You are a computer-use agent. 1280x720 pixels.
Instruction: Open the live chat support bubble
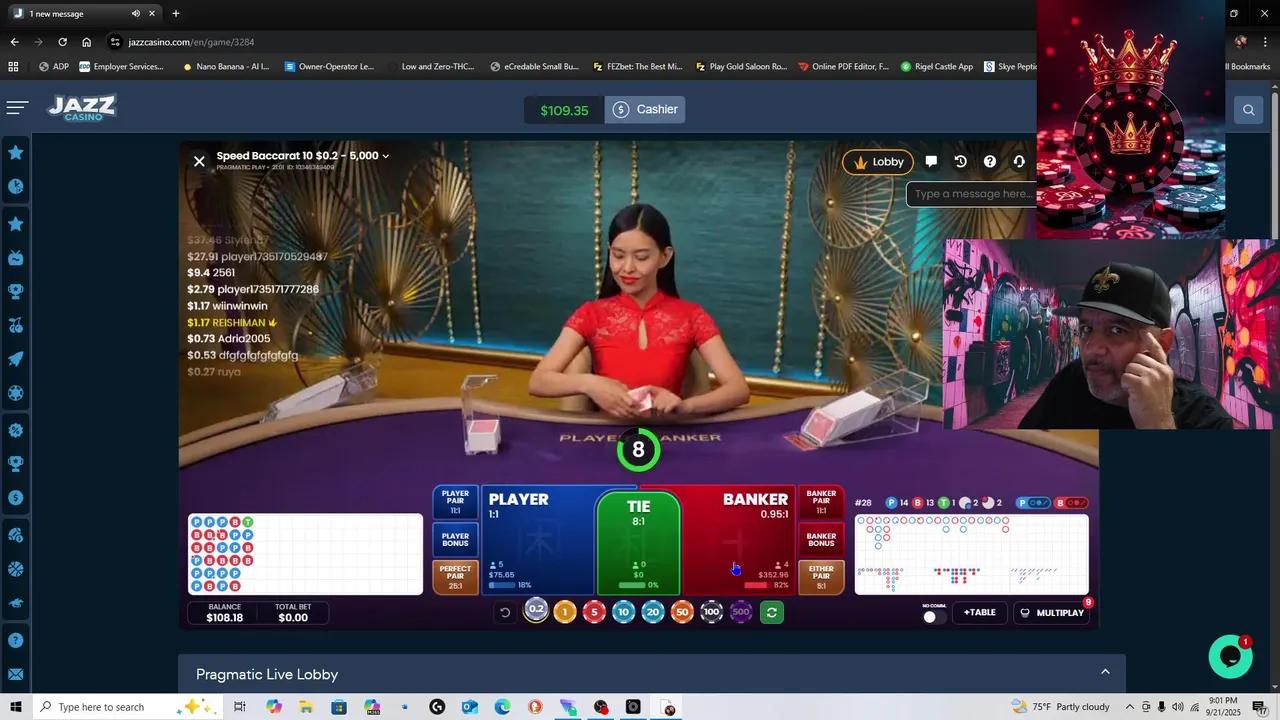tap(1230, 656)
